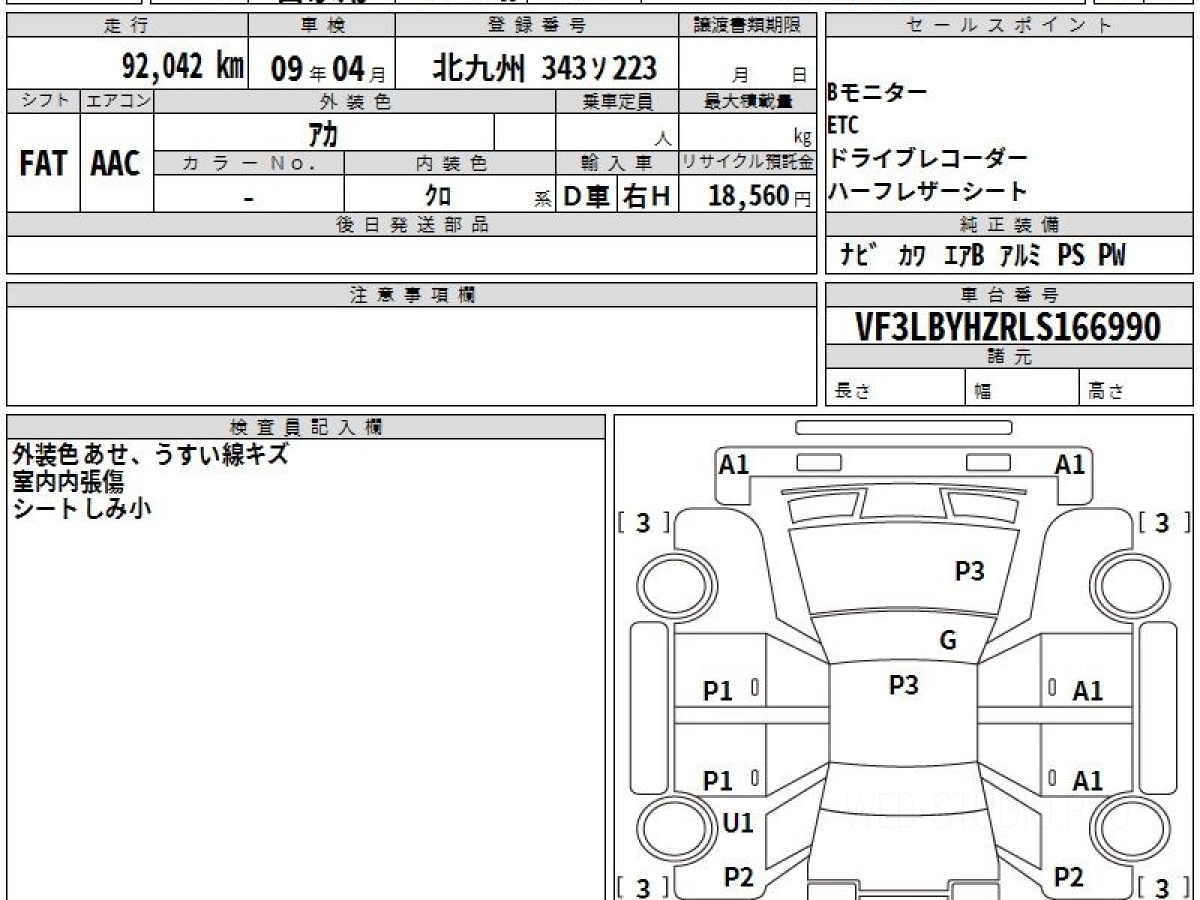Click the ドライブレコーダー sales point text
The height and width of the screenshot is (900, 1200).
click(x=928, y=159)
